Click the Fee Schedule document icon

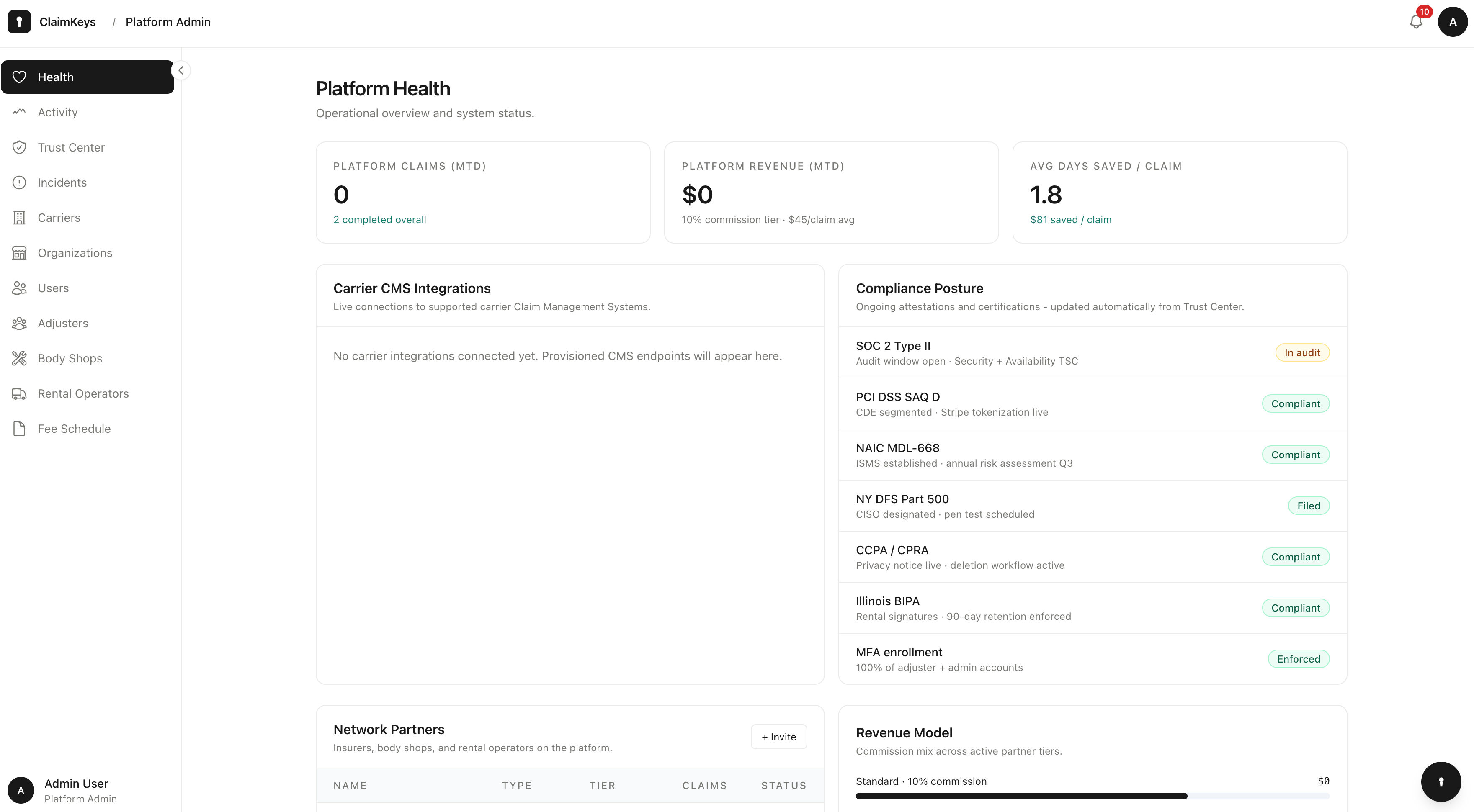click(x=19, y=428)
